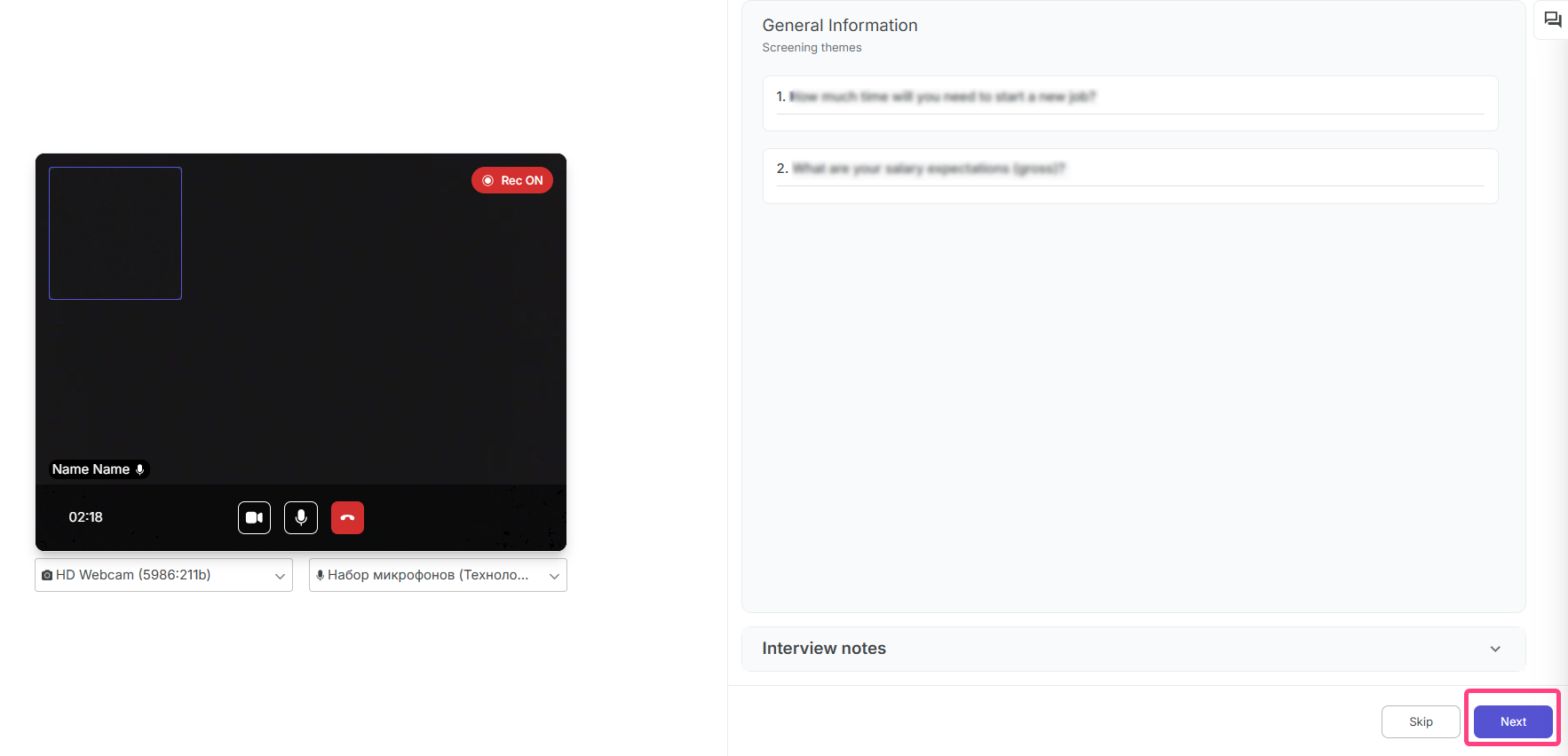Turn off the camera in the call
1568x756 pixels.
(254, 517)
